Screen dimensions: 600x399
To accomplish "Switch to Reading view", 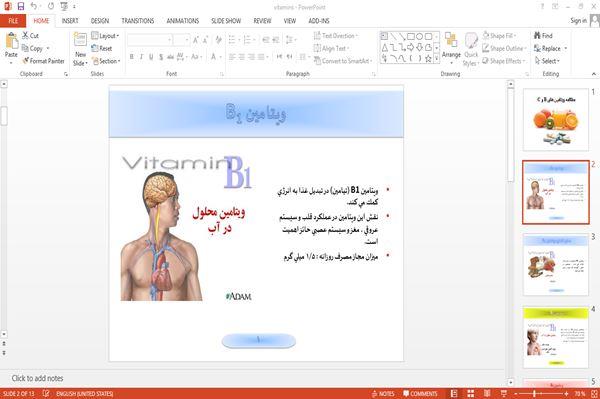I will coord(487,394).
